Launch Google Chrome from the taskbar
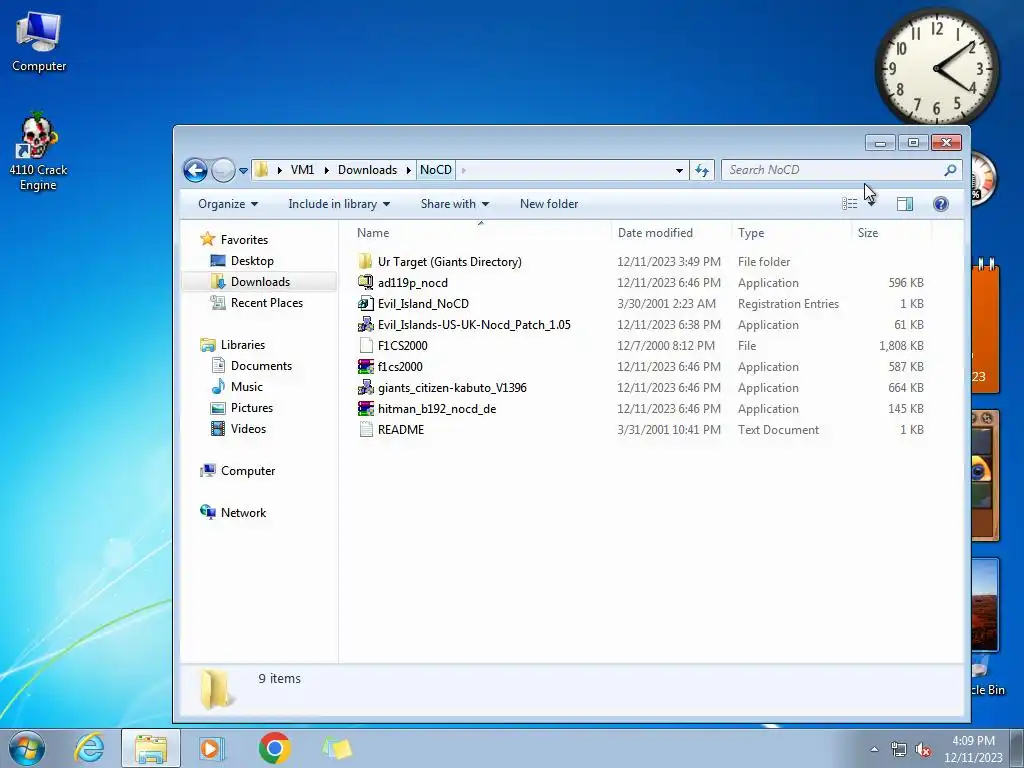 click(274, 748)
